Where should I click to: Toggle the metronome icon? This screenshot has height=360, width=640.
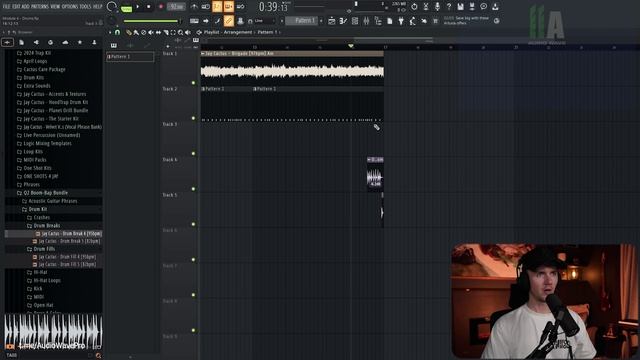click(194, 7)
